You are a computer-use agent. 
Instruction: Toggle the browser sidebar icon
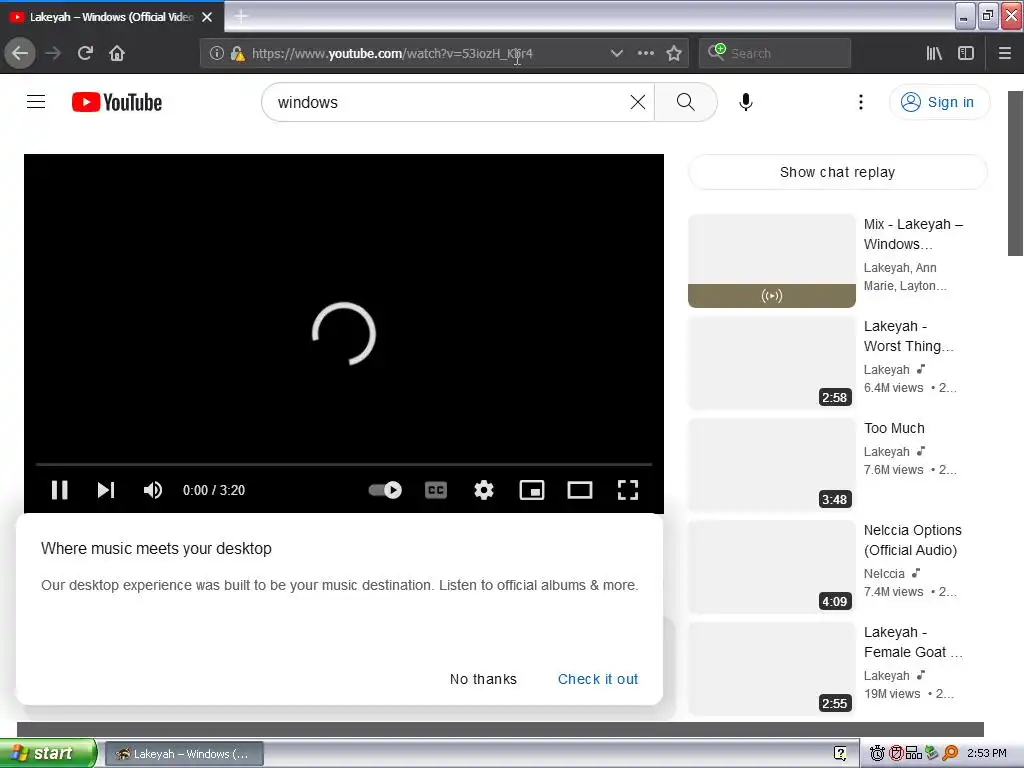click(966, 53)
